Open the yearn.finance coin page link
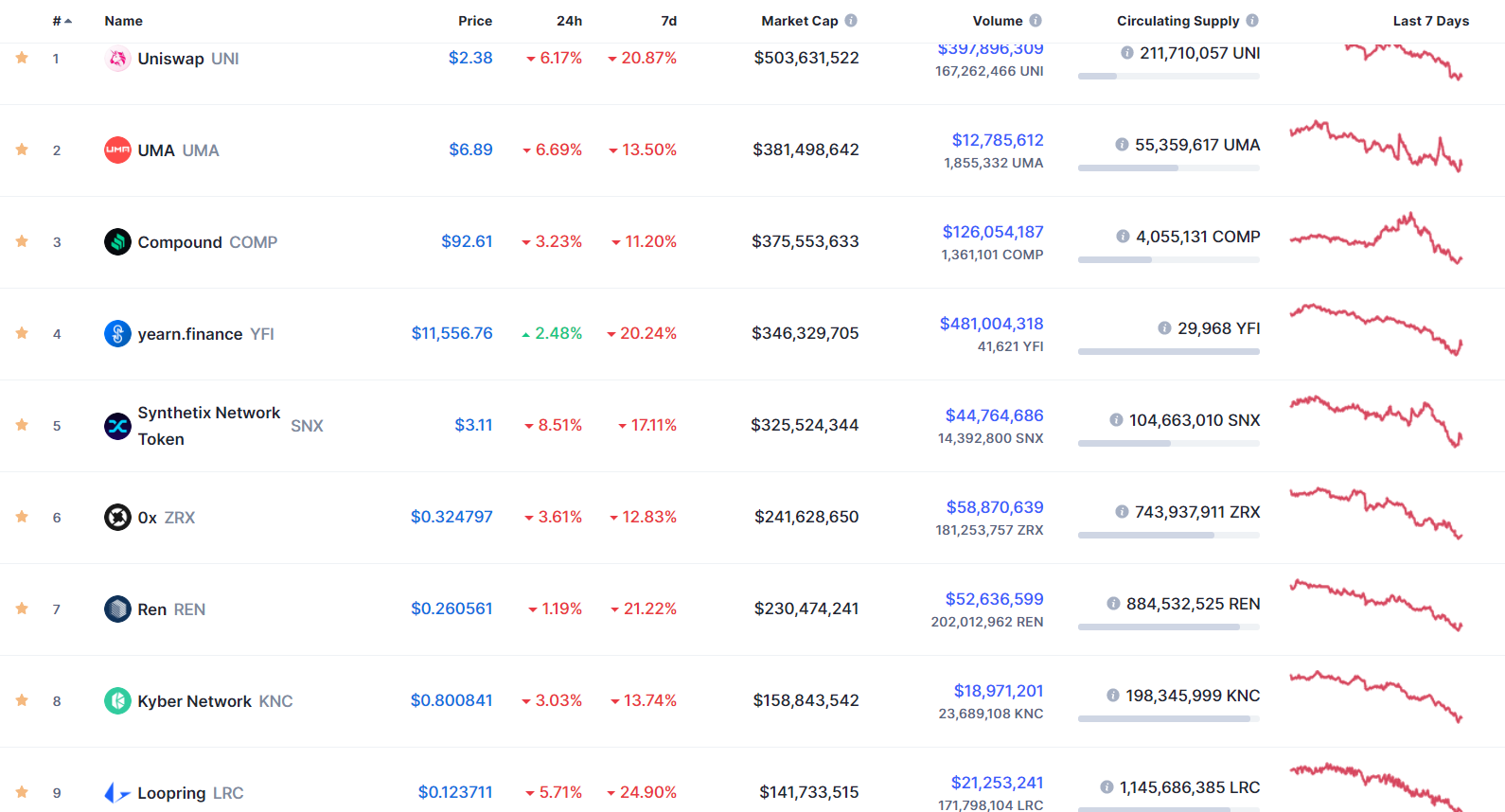Viewport: 1505px width, 812px height. 190,334
